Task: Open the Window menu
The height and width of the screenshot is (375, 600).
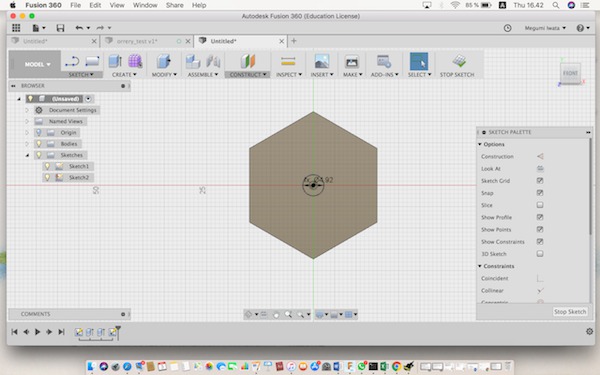Action: pos(145,5)
